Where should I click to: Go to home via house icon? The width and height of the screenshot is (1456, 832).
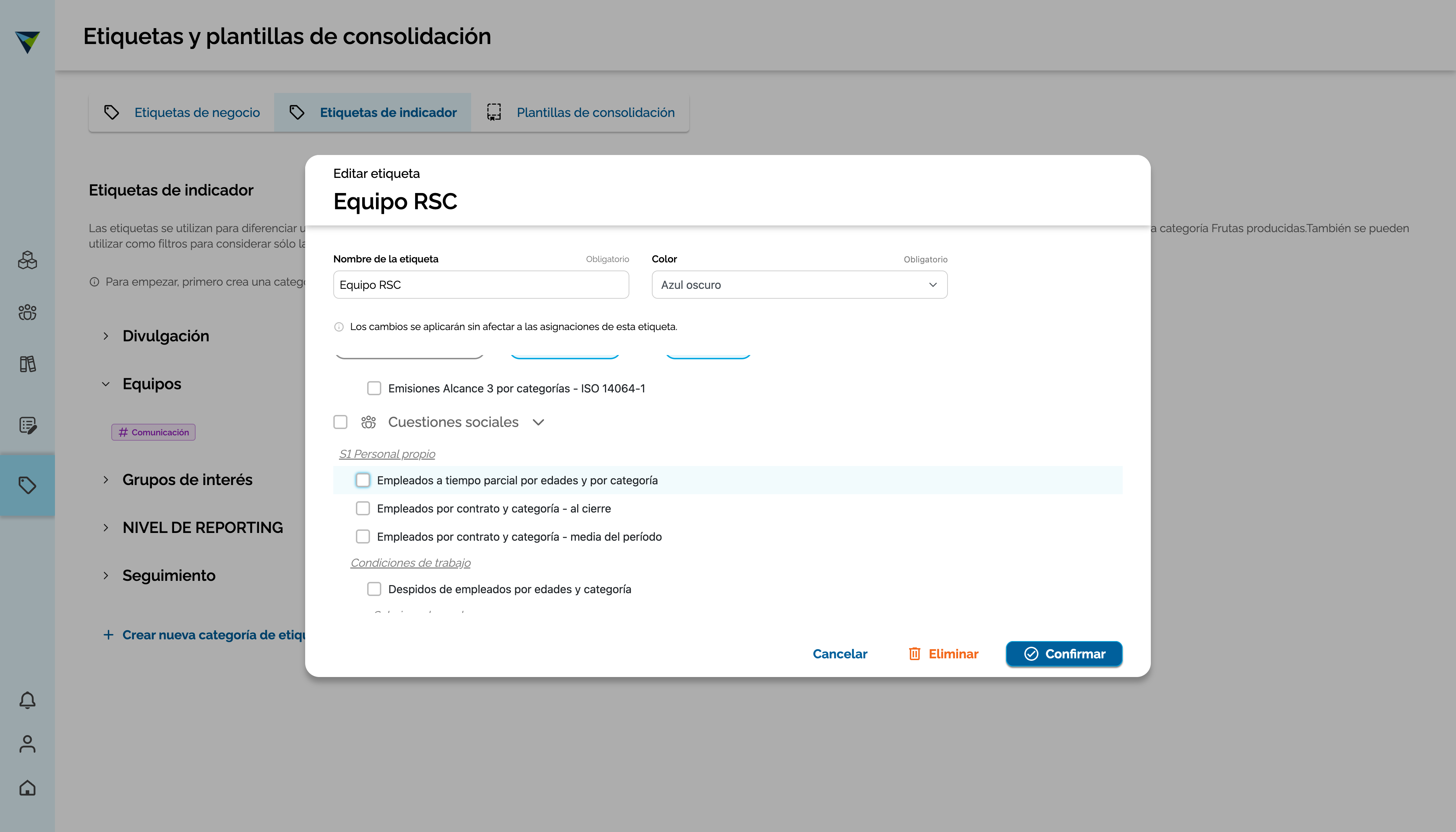[27, 788]
